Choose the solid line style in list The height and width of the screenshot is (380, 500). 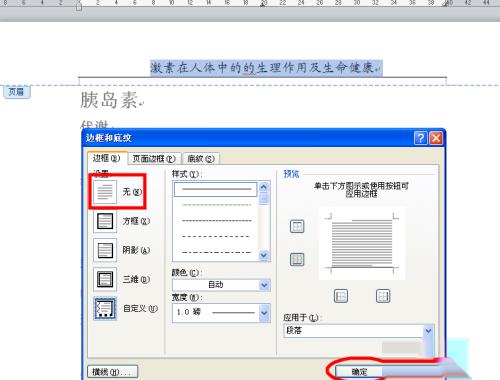(x=216, y=189)
